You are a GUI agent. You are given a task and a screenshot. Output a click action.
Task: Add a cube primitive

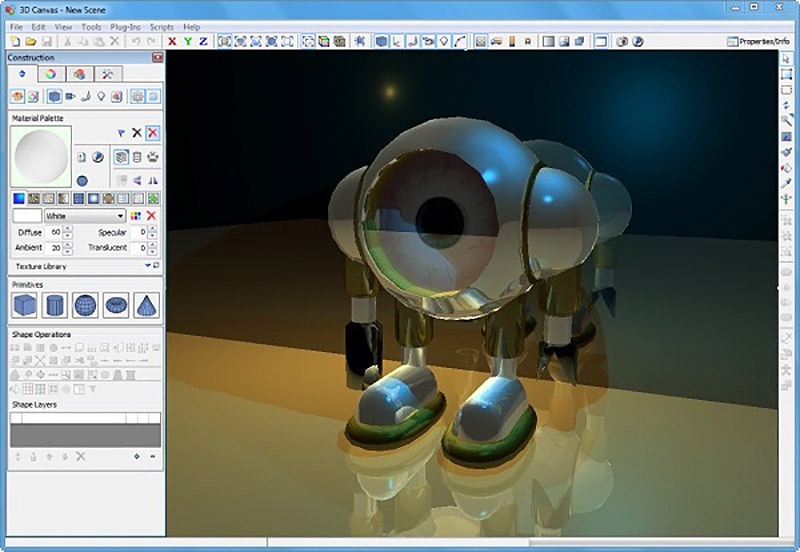[25, 305]
